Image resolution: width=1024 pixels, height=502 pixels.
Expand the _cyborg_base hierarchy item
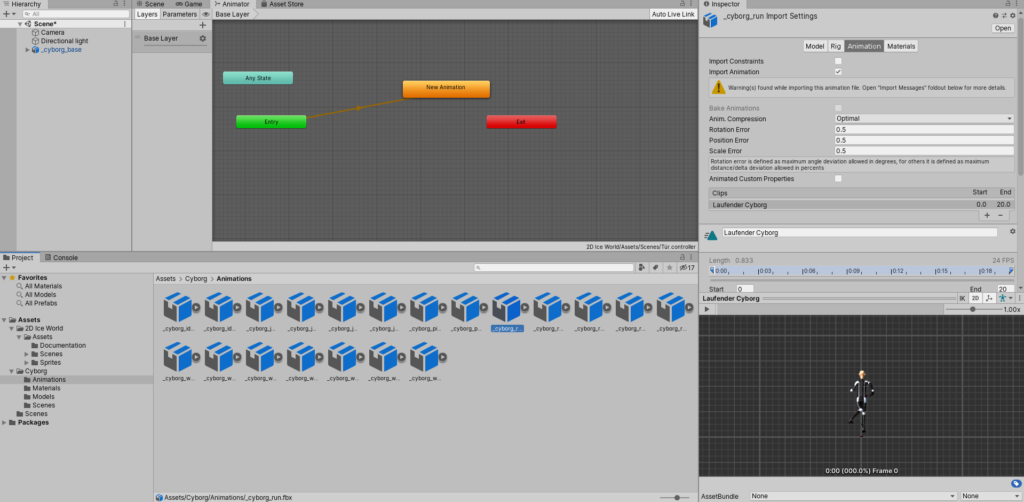click(28, 49)
